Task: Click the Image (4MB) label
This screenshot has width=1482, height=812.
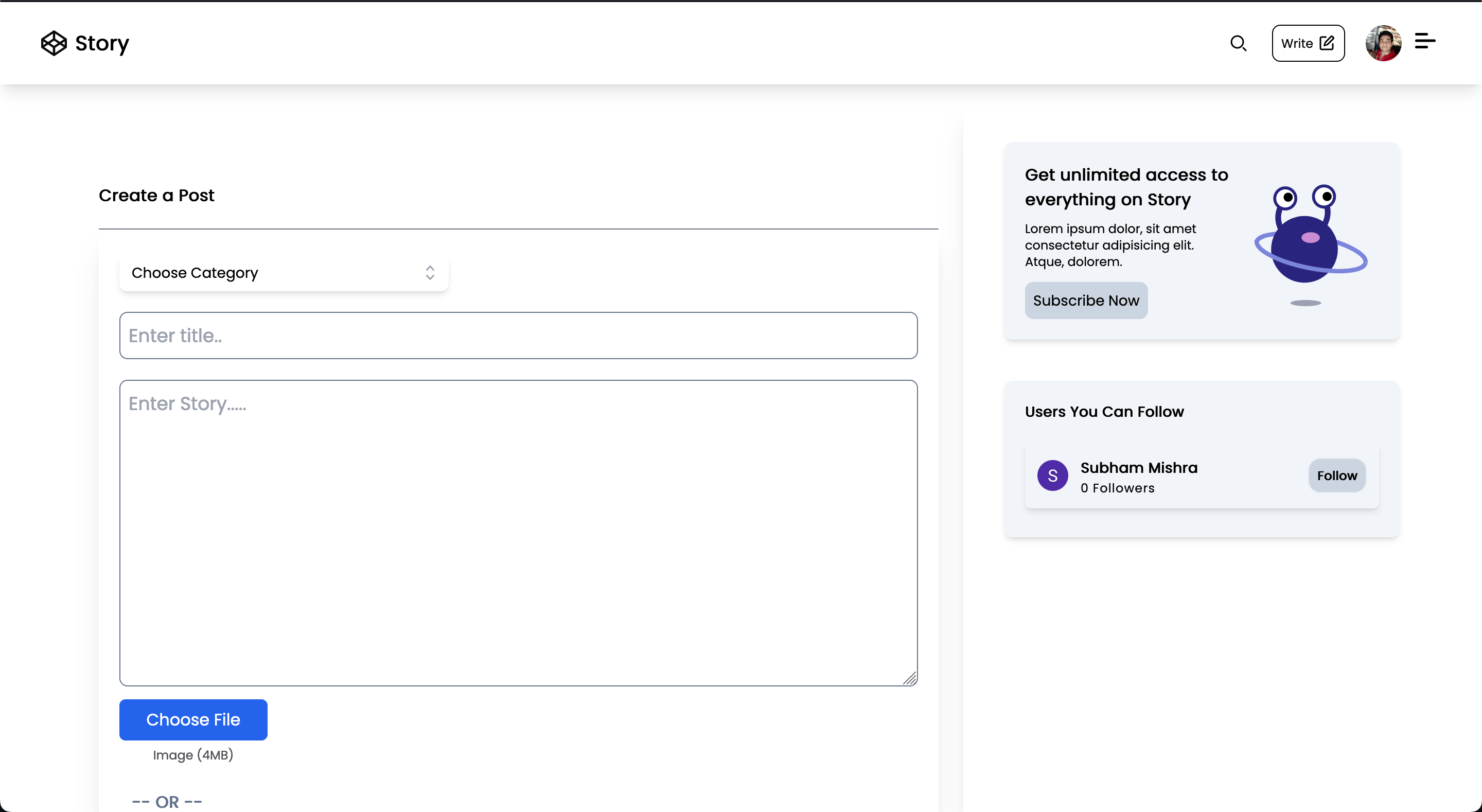Action: click(x=193, y=754)
